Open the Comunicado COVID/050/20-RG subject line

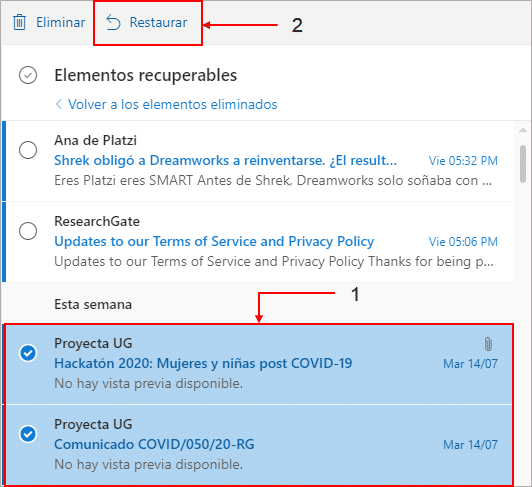(154, 444)
